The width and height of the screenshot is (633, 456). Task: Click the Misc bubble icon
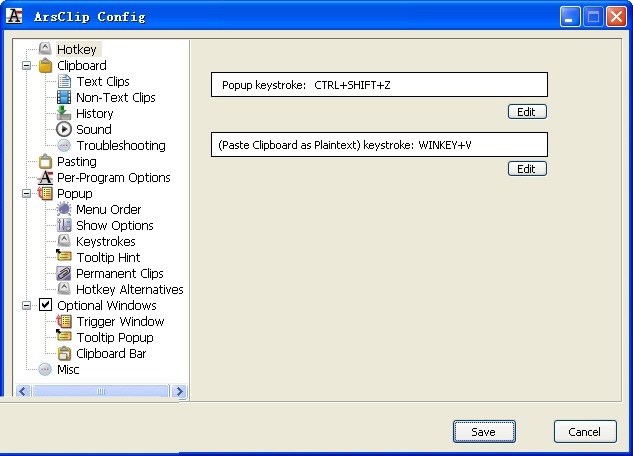[x=45, y=369]
